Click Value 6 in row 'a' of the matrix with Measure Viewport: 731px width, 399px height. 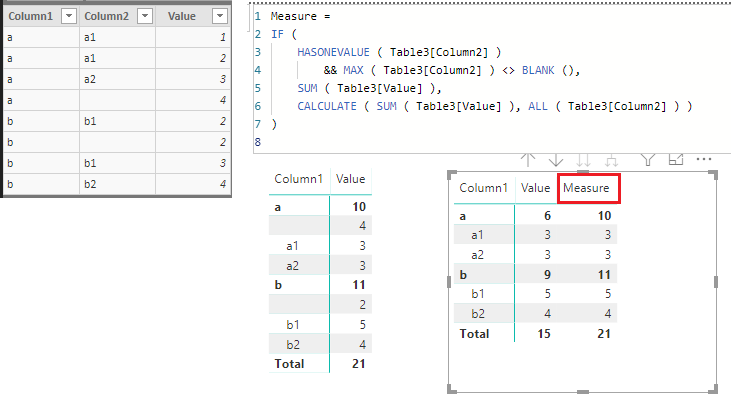pyautogui.click(x=547, y=216)
